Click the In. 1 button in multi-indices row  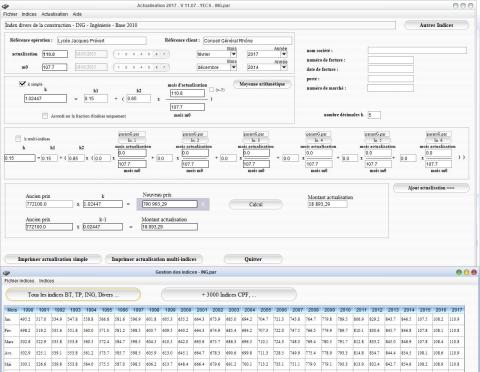click(132, 140)
